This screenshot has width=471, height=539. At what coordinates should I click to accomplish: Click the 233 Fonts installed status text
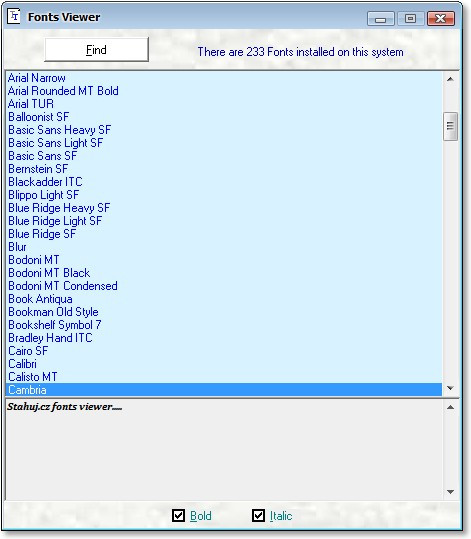[300, 52]
